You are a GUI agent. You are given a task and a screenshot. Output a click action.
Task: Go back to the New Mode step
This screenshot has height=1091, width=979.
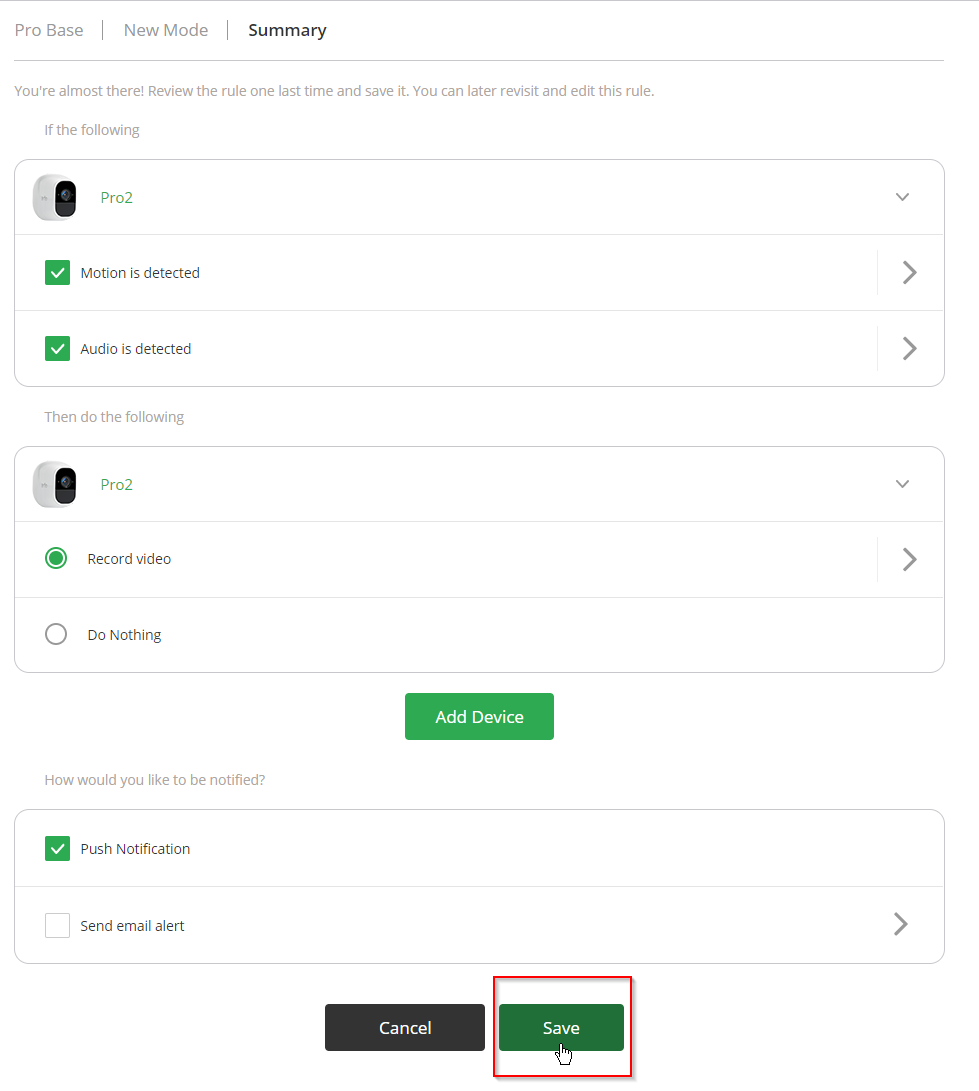(x=166, y=30)
